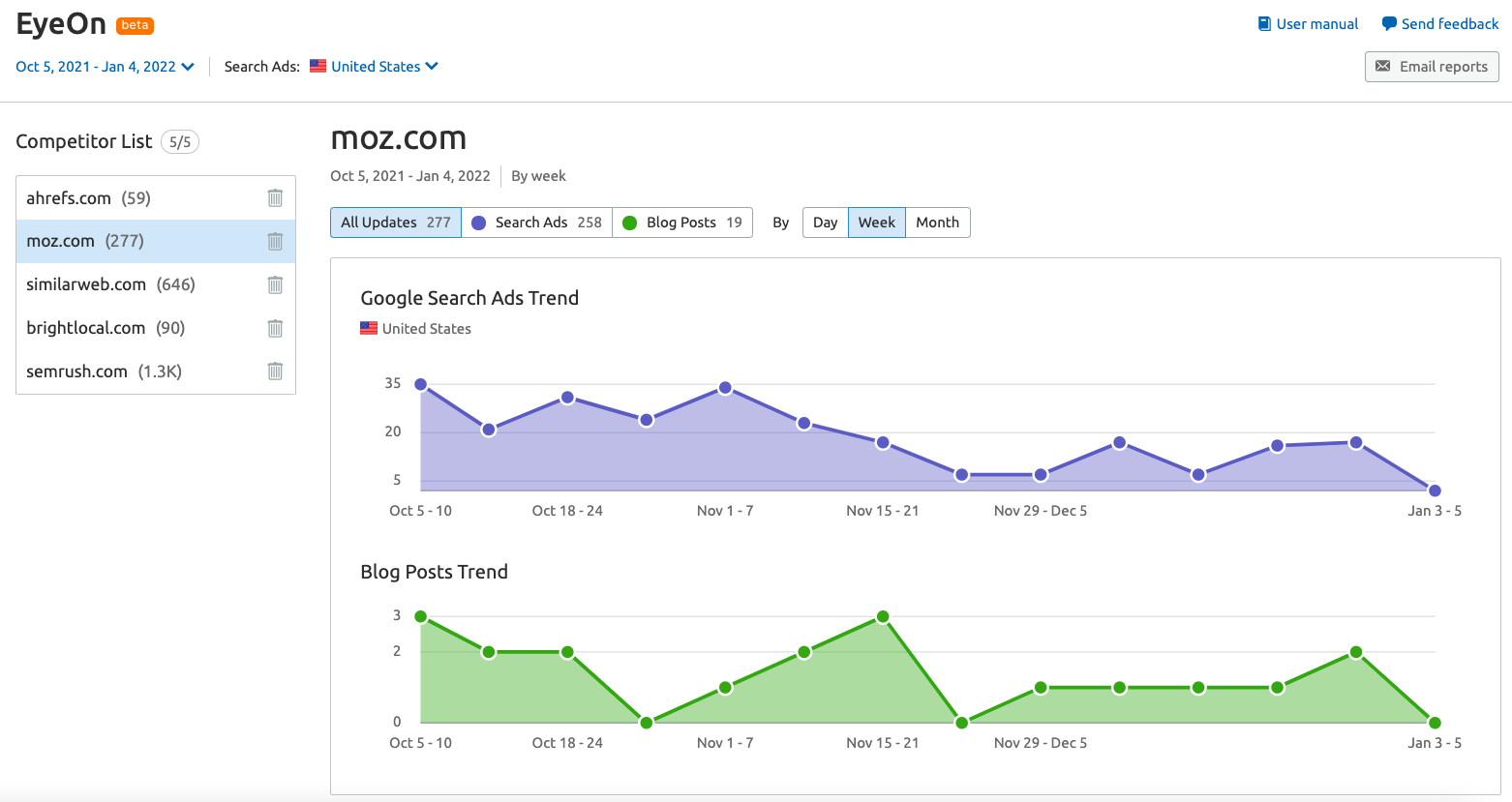Click the EyeOn logo title
The width and height of the screenshot is (1512, 802).
pos(61,24)
